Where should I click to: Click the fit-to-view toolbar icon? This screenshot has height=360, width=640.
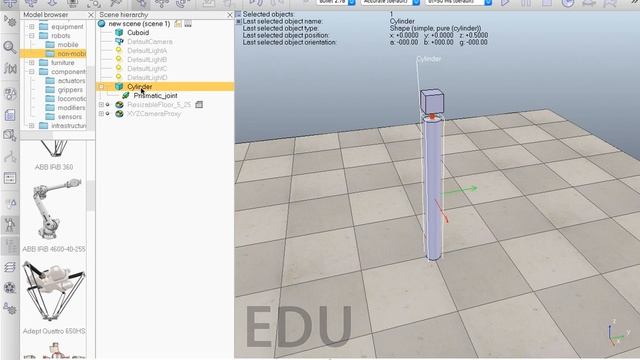[x=94, y=3]
